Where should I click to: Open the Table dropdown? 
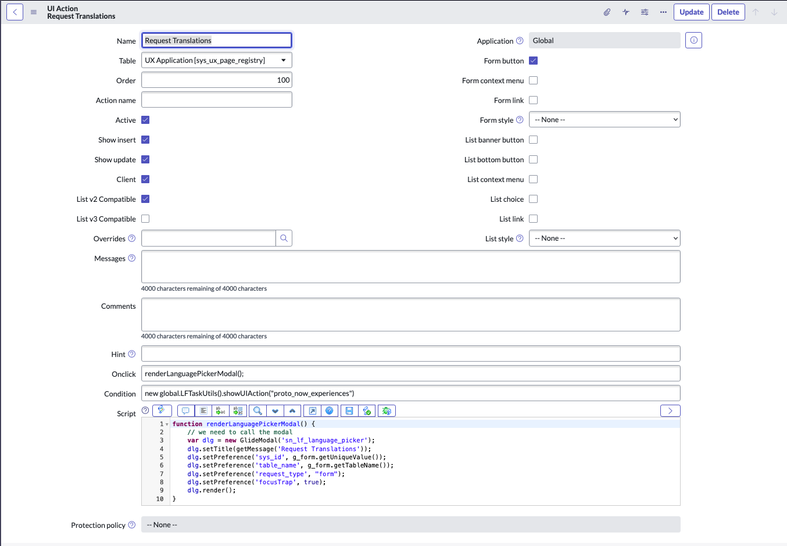217,60
